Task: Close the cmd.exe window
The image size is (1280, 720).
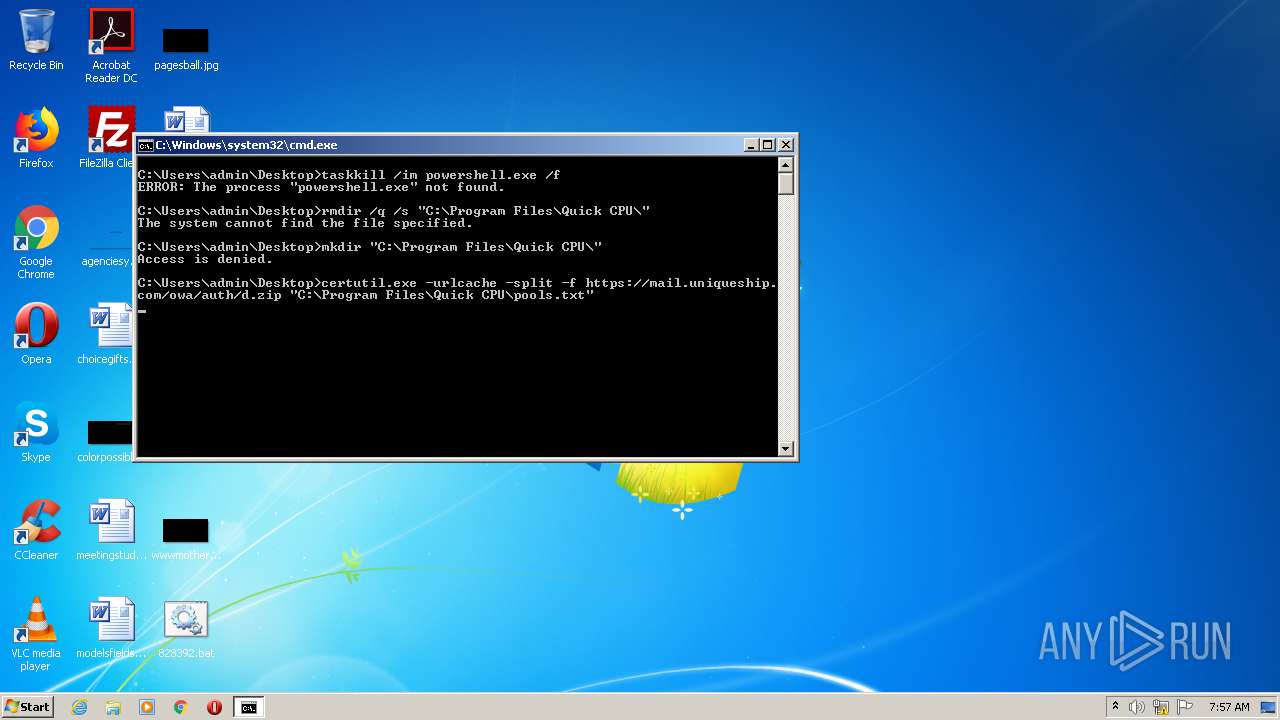Action: click(x=786, y=145)
